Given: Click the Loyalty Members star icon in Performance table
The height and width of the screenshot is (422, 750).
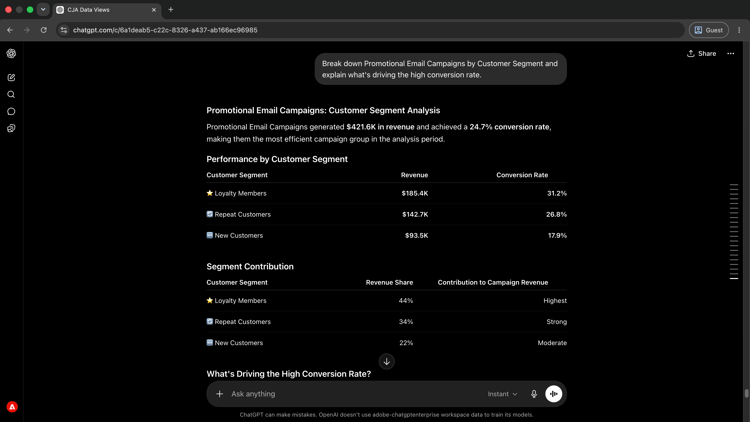Looking at the screenshot, I should click(x=210, y=193).
